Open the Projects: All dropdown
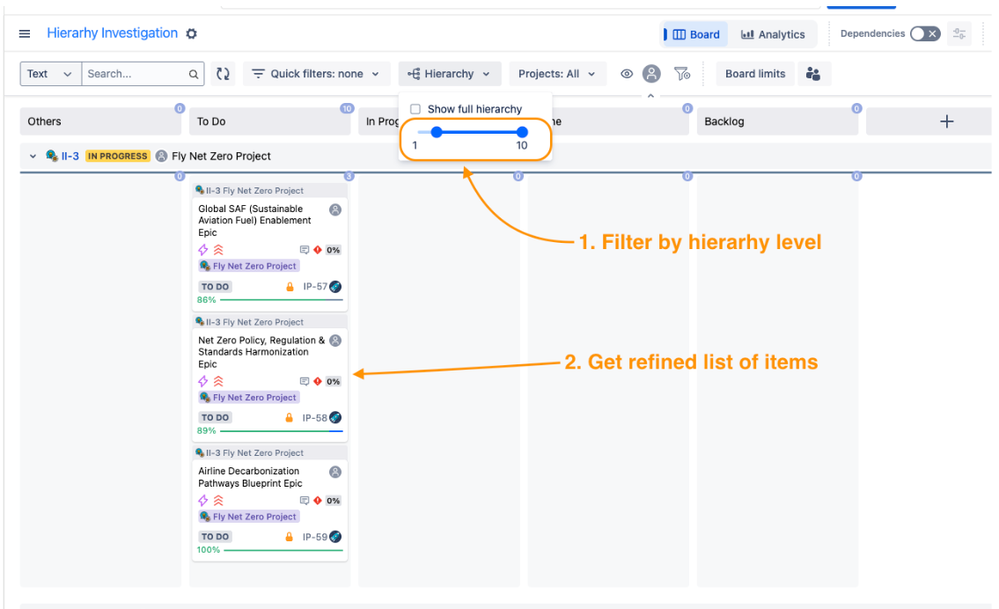The image size is (999, 609). (x=557, y=74)
